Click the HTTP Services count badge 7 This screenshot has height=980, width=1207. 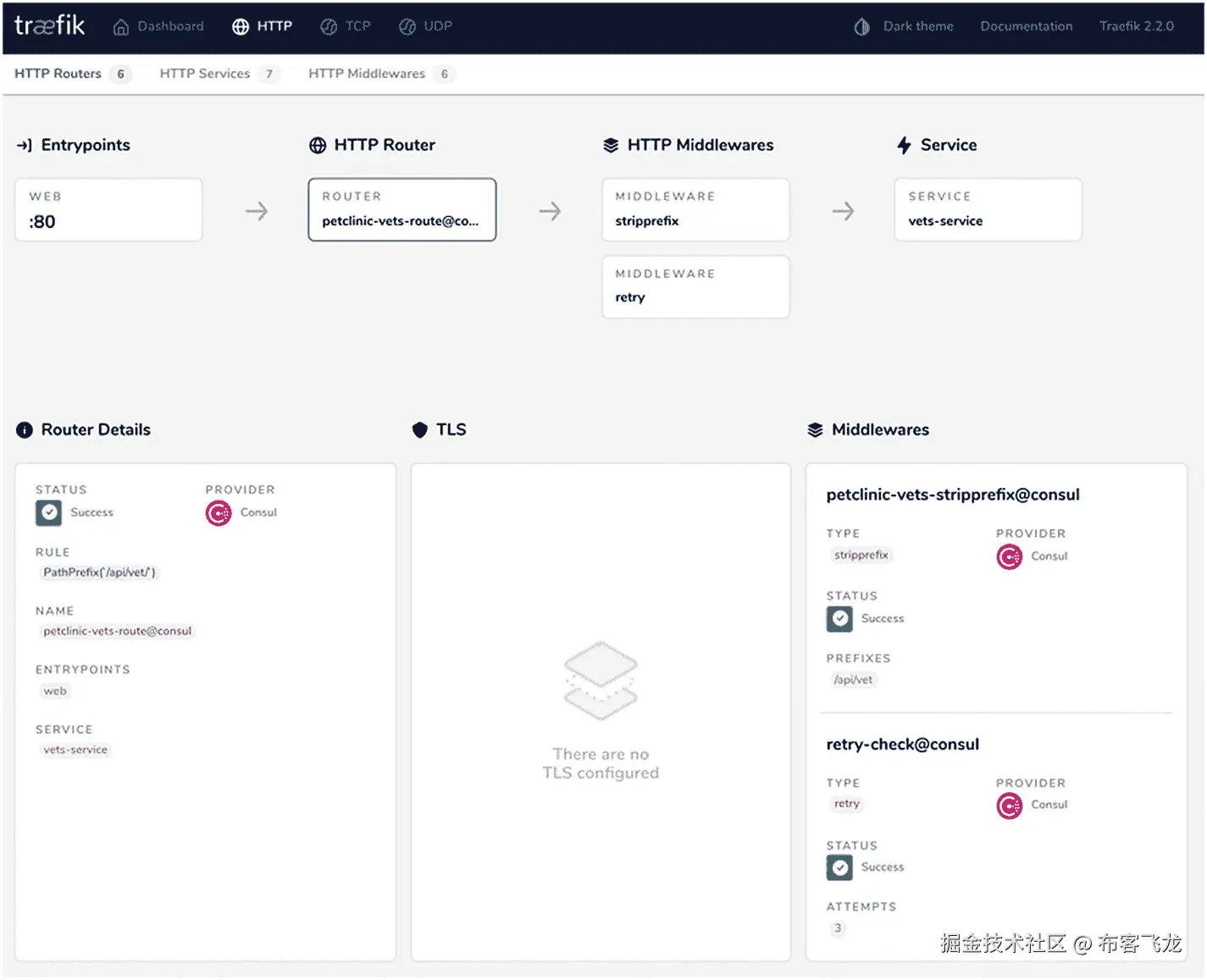pyautogui.click(x=269, y=75)
